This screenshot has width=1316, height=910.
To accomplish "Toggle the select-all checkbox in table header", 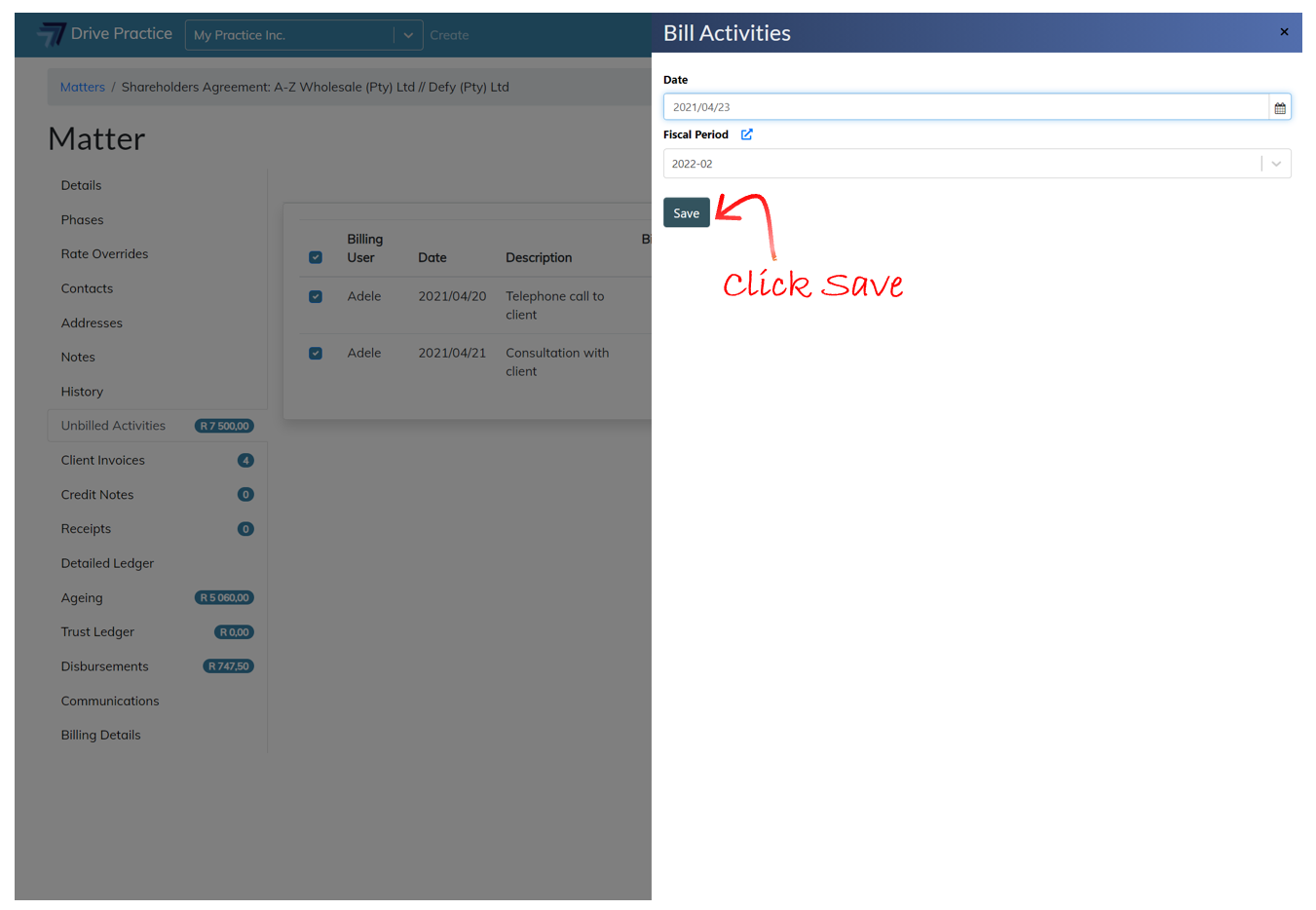I will [x=316, y=257].
